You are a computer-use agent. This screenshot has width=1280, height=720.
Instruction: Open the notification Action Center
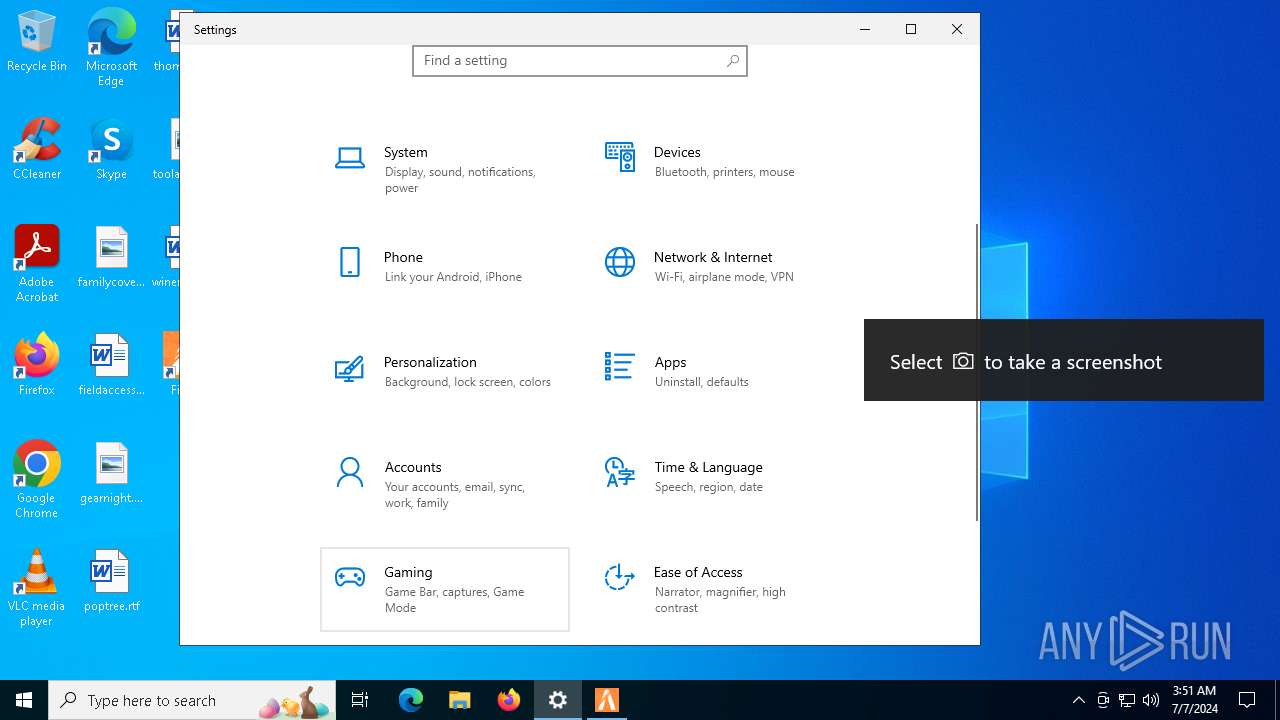click(x=1247, y=700)
